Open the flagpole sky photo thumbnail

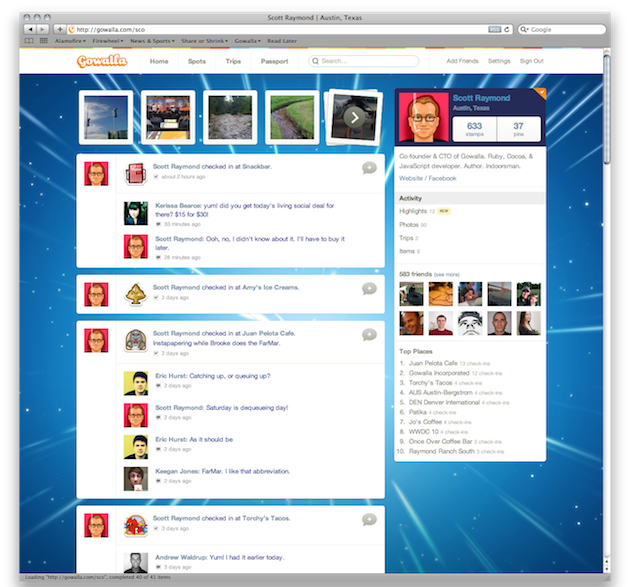106,117
